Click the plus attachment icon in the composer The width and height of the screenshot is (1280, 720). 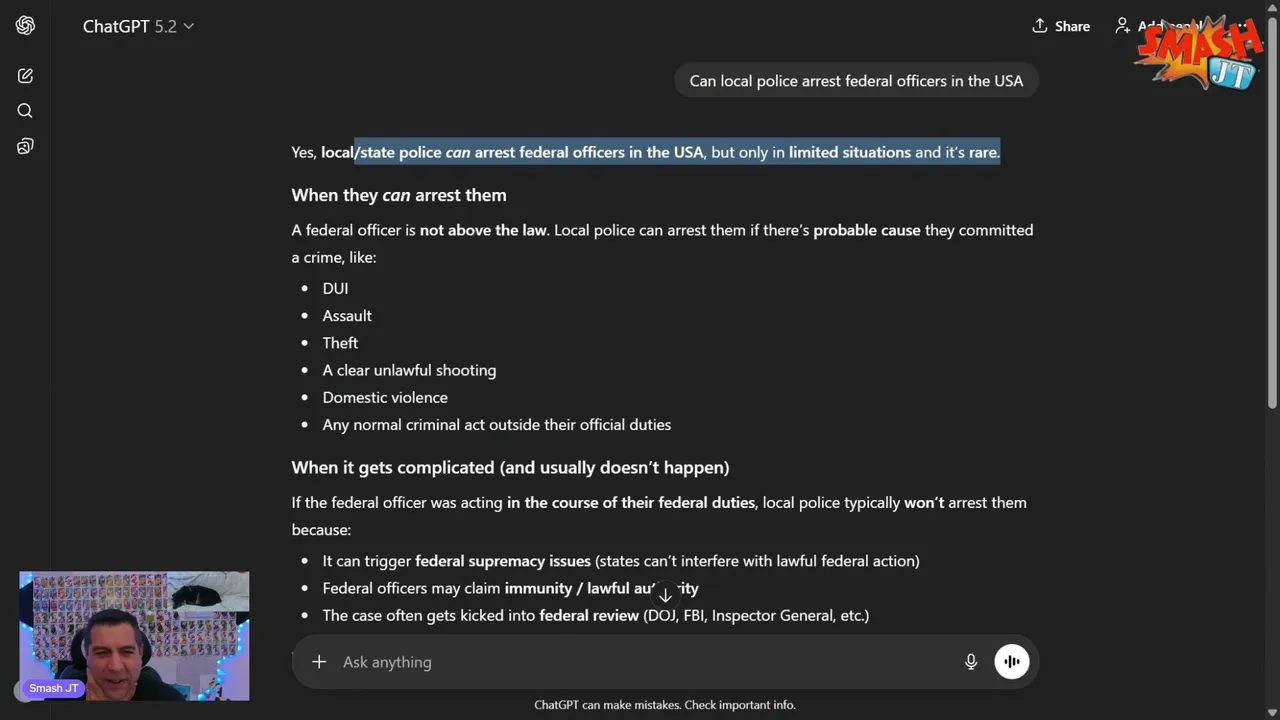coord(319,662)
